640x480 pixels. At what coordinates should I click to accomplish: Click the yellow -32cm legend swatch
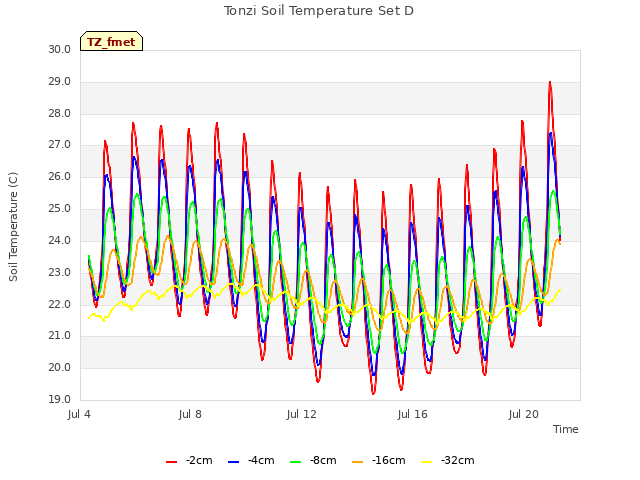pos(427,462)
